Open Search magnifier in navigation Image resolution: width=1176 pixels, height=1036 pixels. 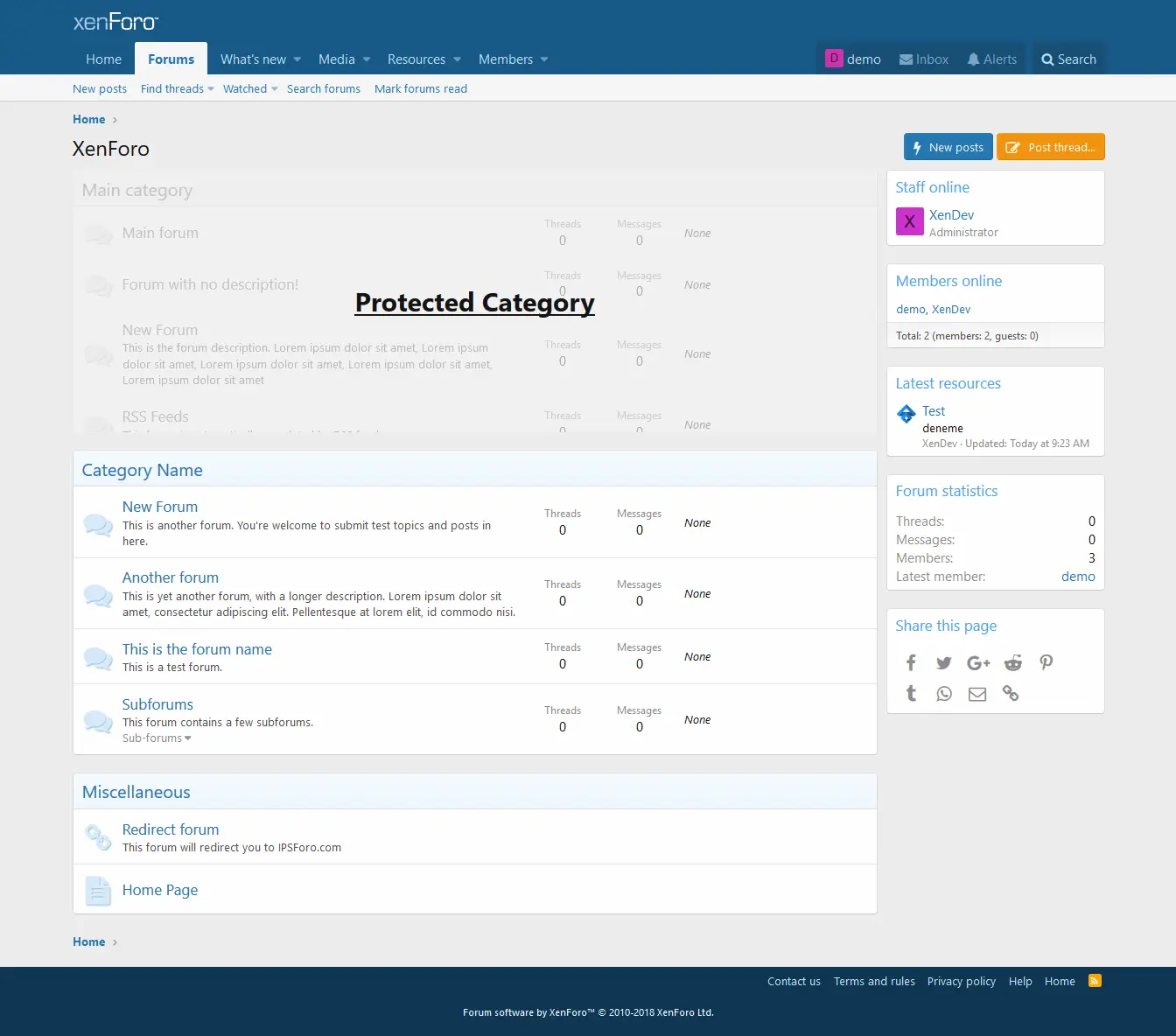tap(1047, 59)
